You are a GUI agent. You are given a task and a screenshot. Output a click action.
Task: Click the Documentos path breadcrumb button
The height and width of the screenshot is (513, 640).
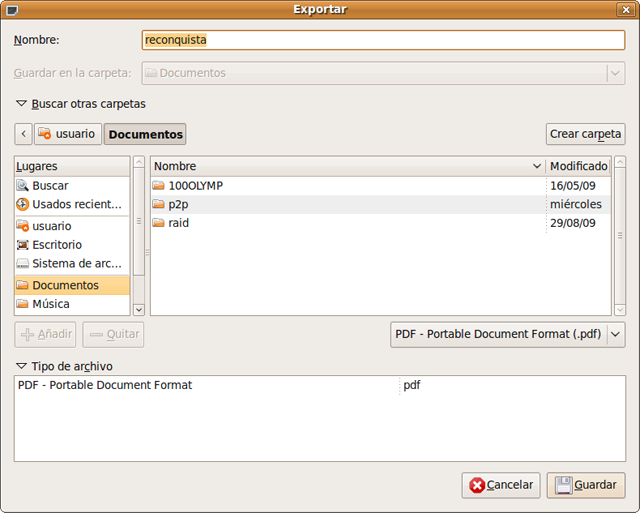coord(145,134)
